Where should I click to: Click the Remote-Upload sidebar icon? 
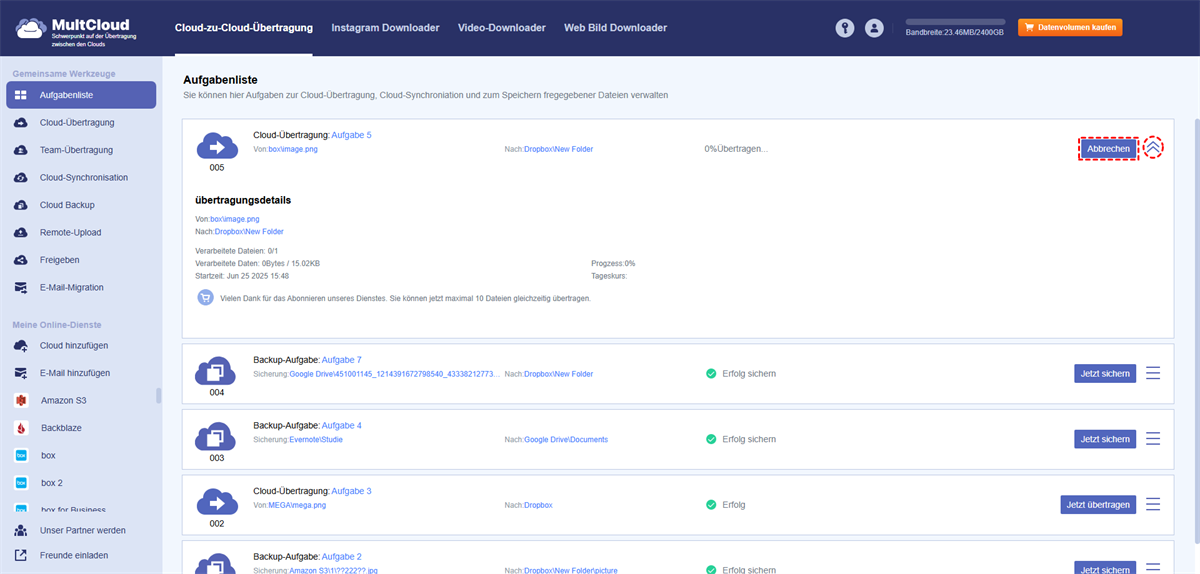coord(21,232)
